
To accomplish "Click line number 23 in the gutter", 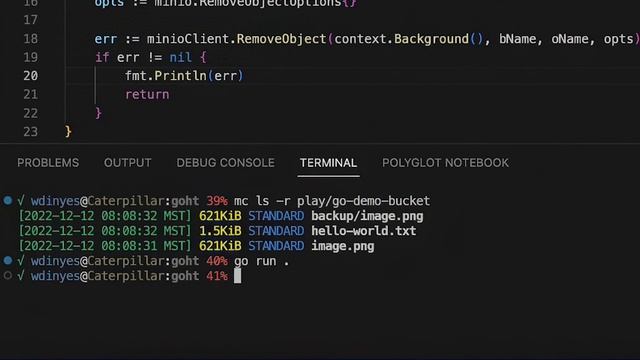I will (x=31, y=131).
